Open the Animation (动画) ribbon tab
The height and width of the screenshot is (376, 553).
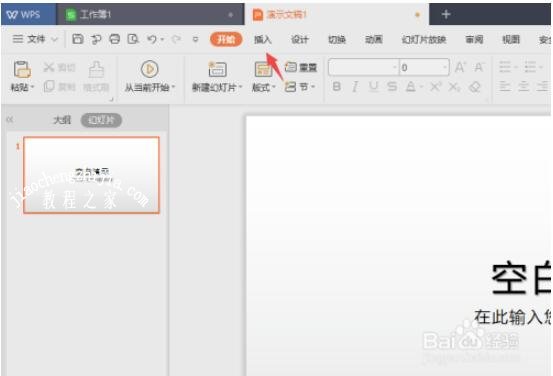(373, 39)
